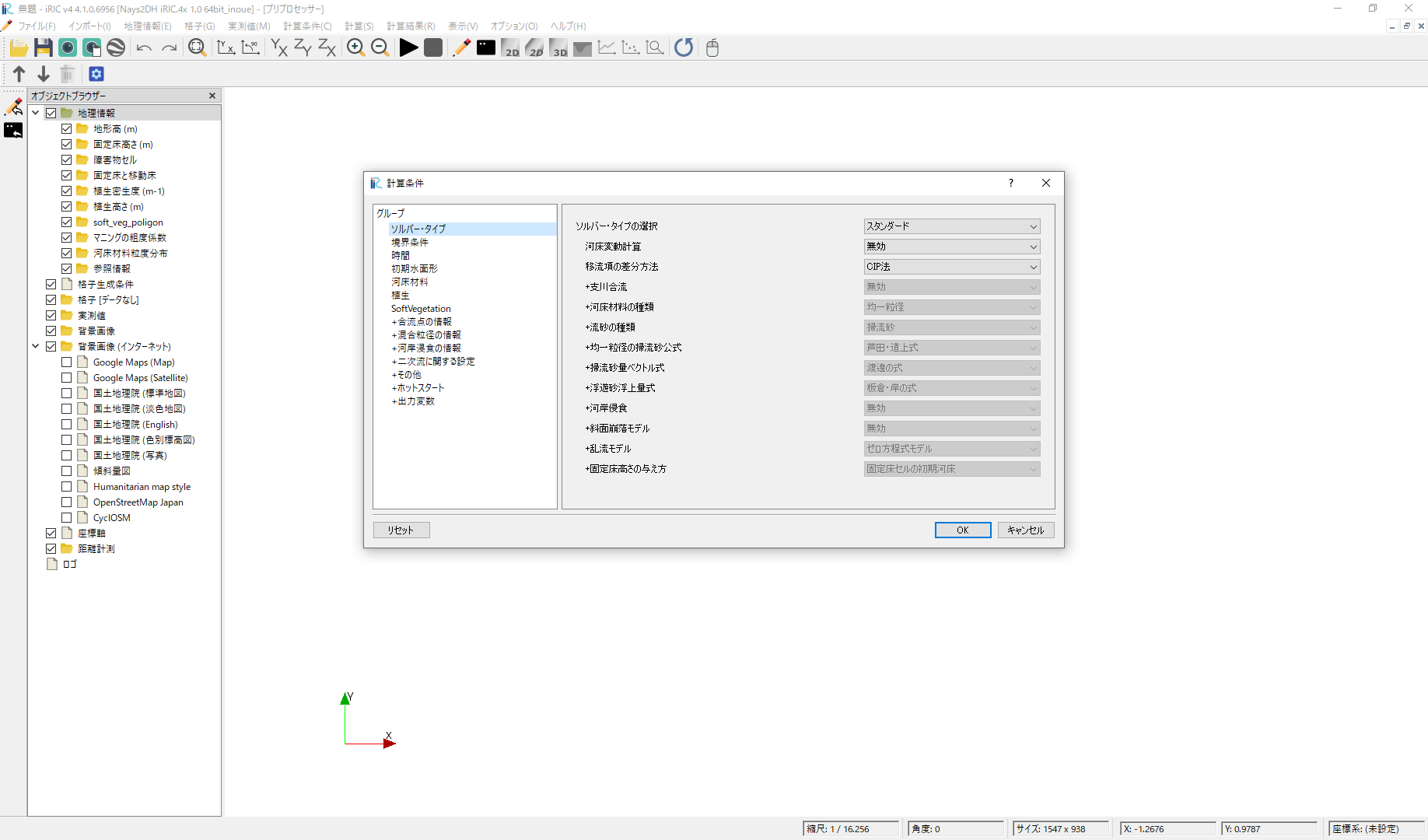1428x840 pixels.
Task: Select SoftVegetation in the group list
Action: coord(421,309)
